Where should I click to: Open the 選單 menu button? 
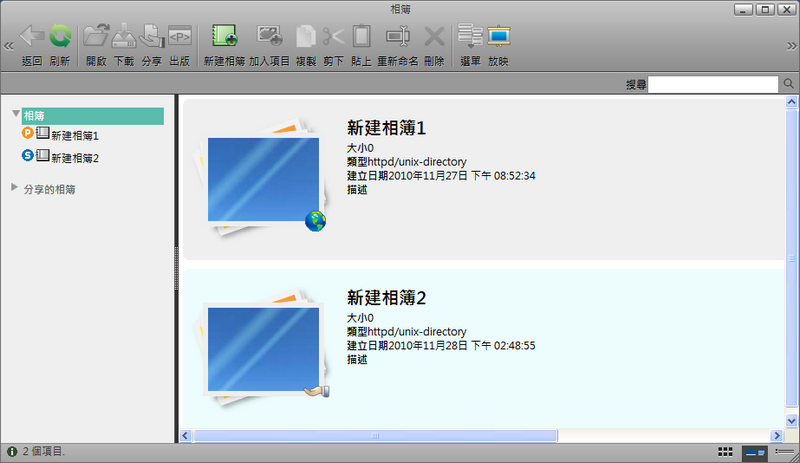[x=469, y=38]
